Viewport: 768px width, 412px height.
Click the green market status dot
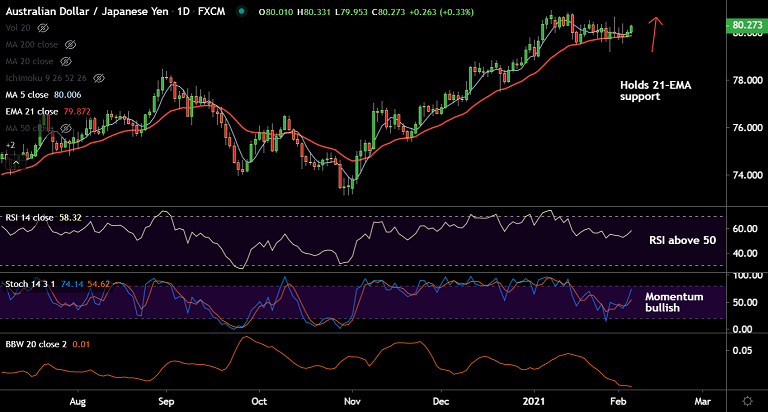(x=241, y=11)
